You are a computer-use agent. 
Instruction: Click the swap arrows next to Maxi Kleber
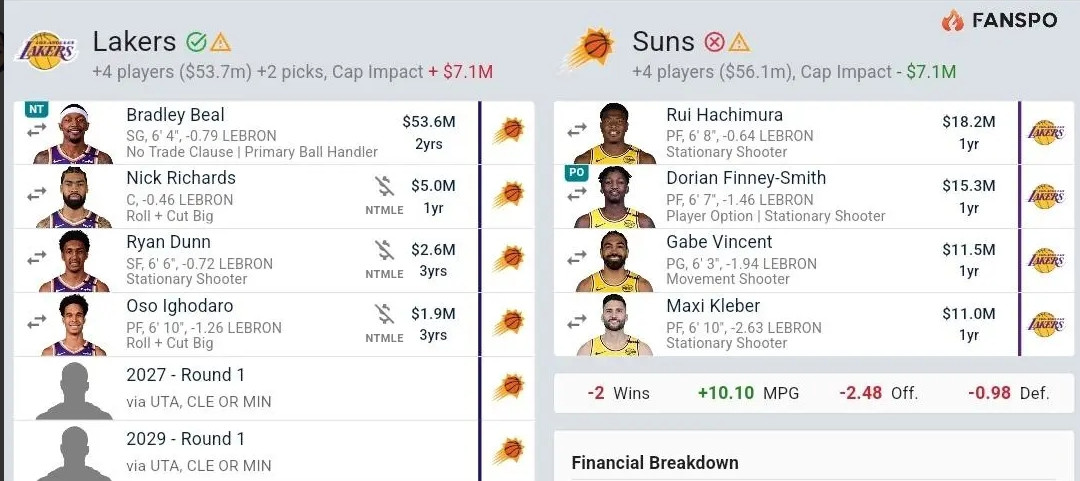577,321
